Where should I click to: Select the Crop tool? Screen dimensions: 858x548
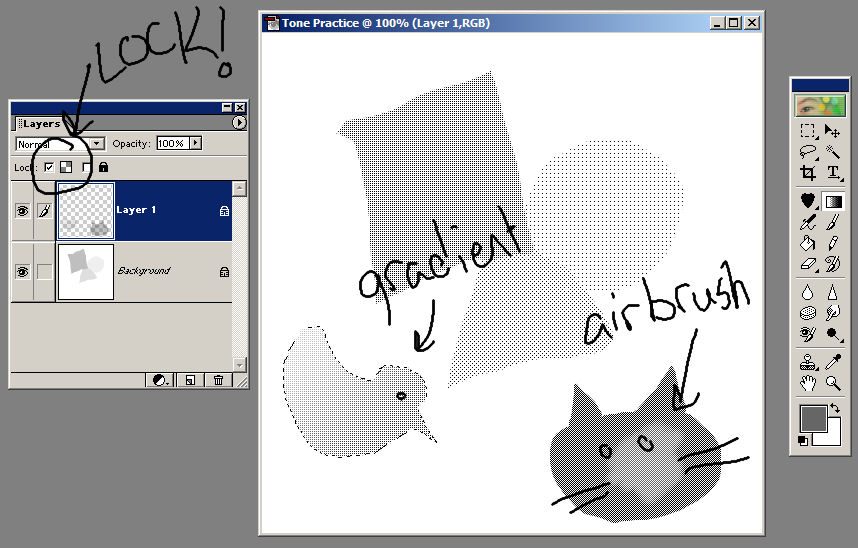[x=807, y=172]
